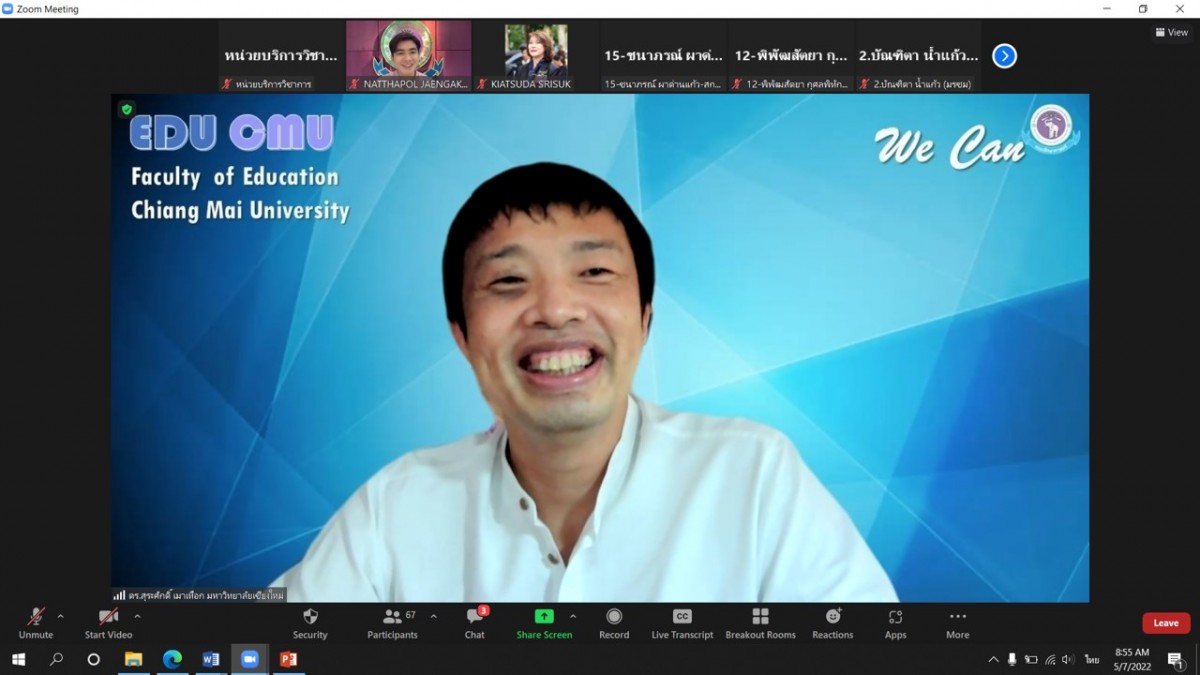
Task: Expand Share Screen options arrow
Action: click(x=573, y=616)
